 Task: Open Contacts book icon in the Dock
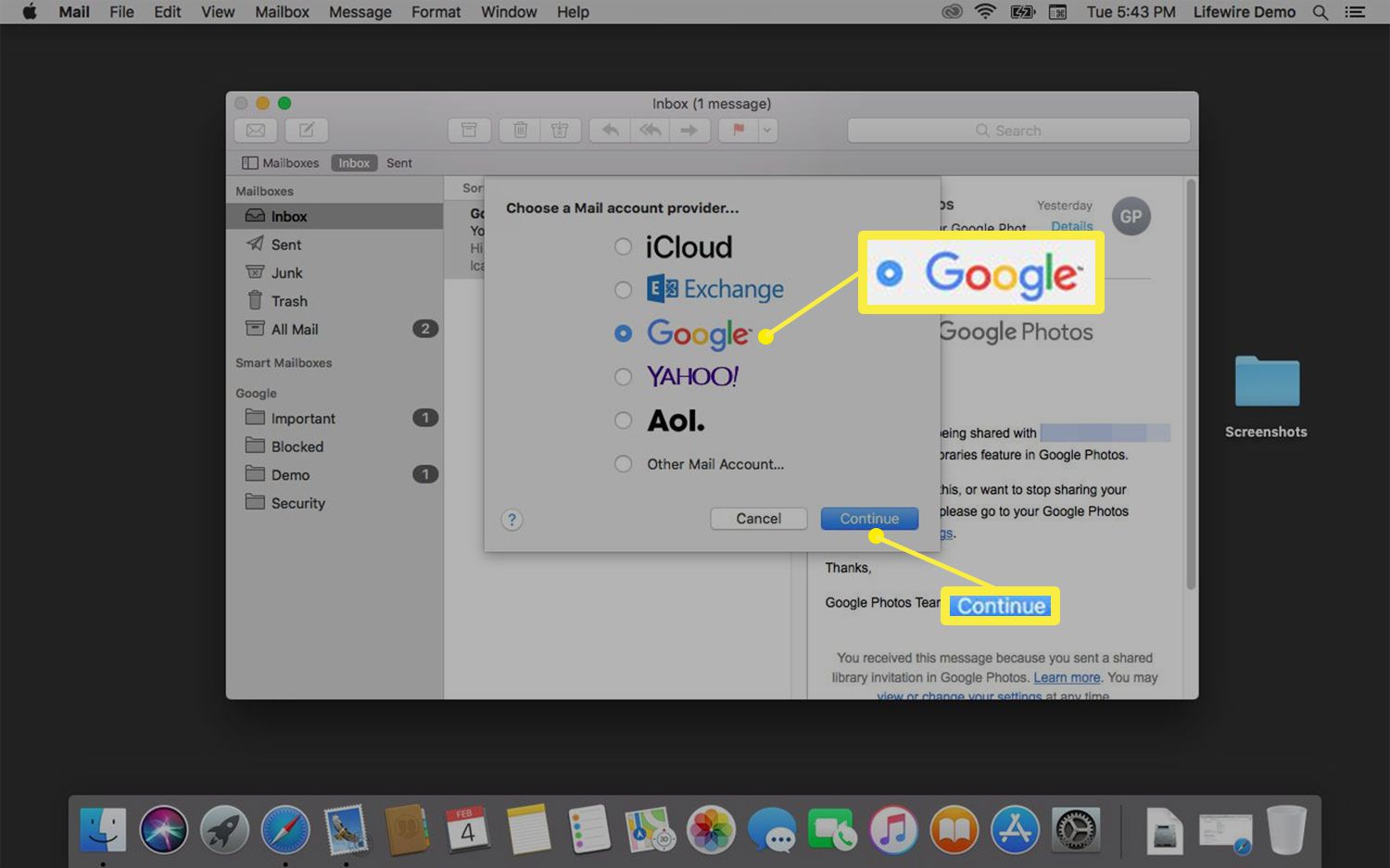pos(407,829)
